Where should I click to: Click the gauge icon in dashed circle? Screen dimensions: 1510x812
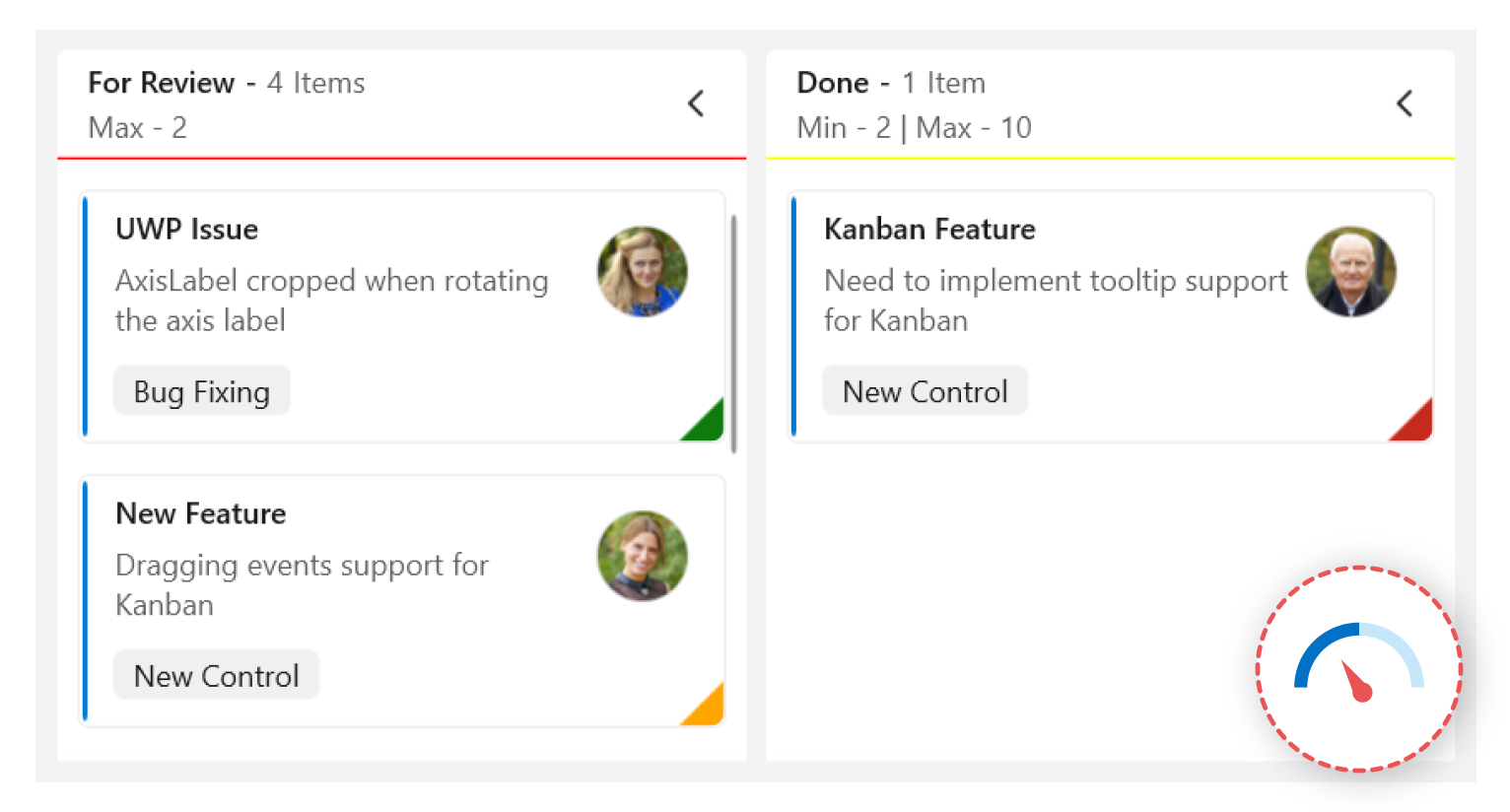click(1358, 668)
